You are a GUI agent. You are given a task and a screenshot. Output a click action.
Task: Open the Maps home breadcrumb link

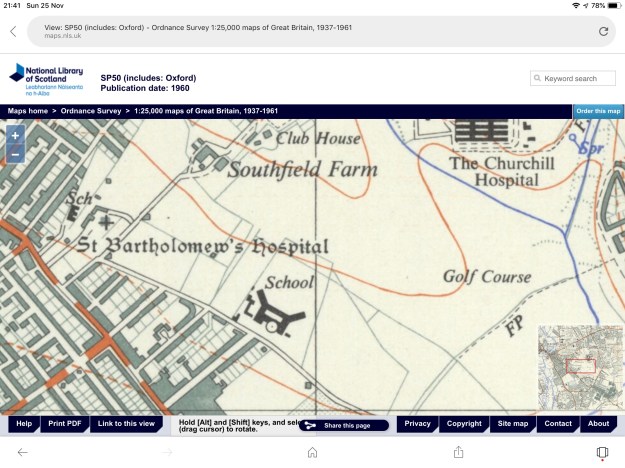click(28, 111)
